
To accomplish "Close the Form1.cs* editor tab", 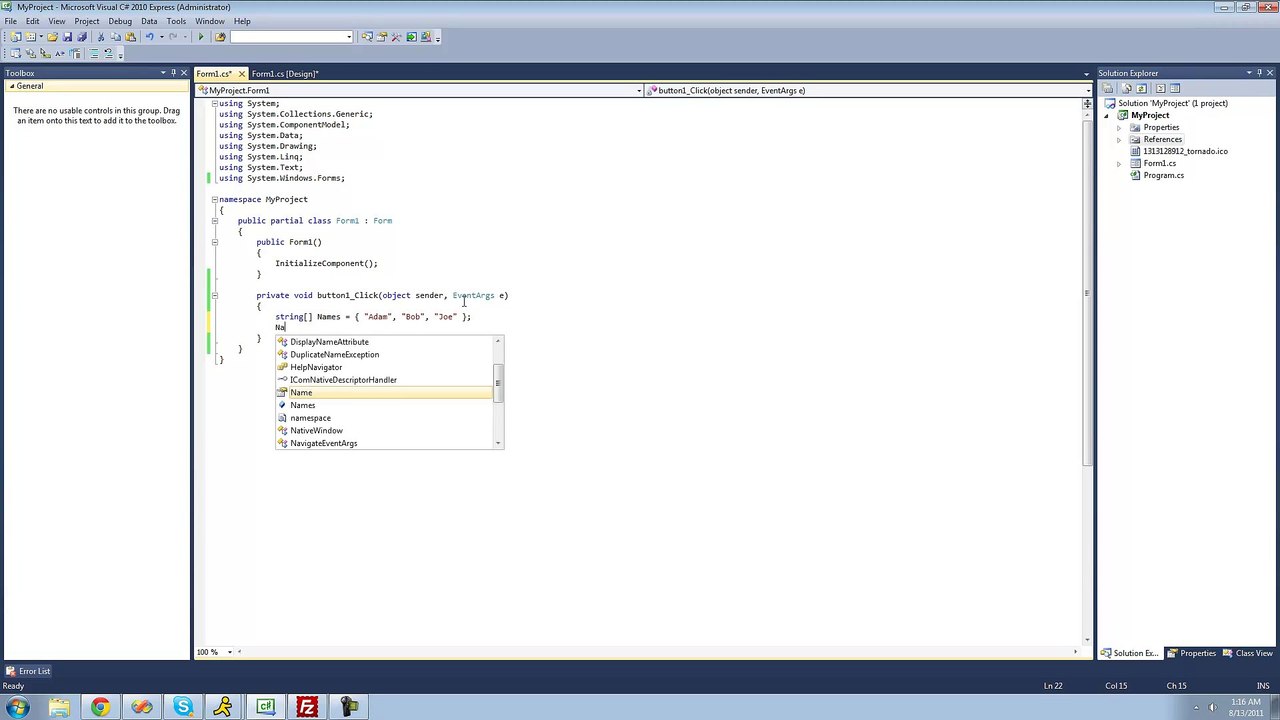I will 241,74.
